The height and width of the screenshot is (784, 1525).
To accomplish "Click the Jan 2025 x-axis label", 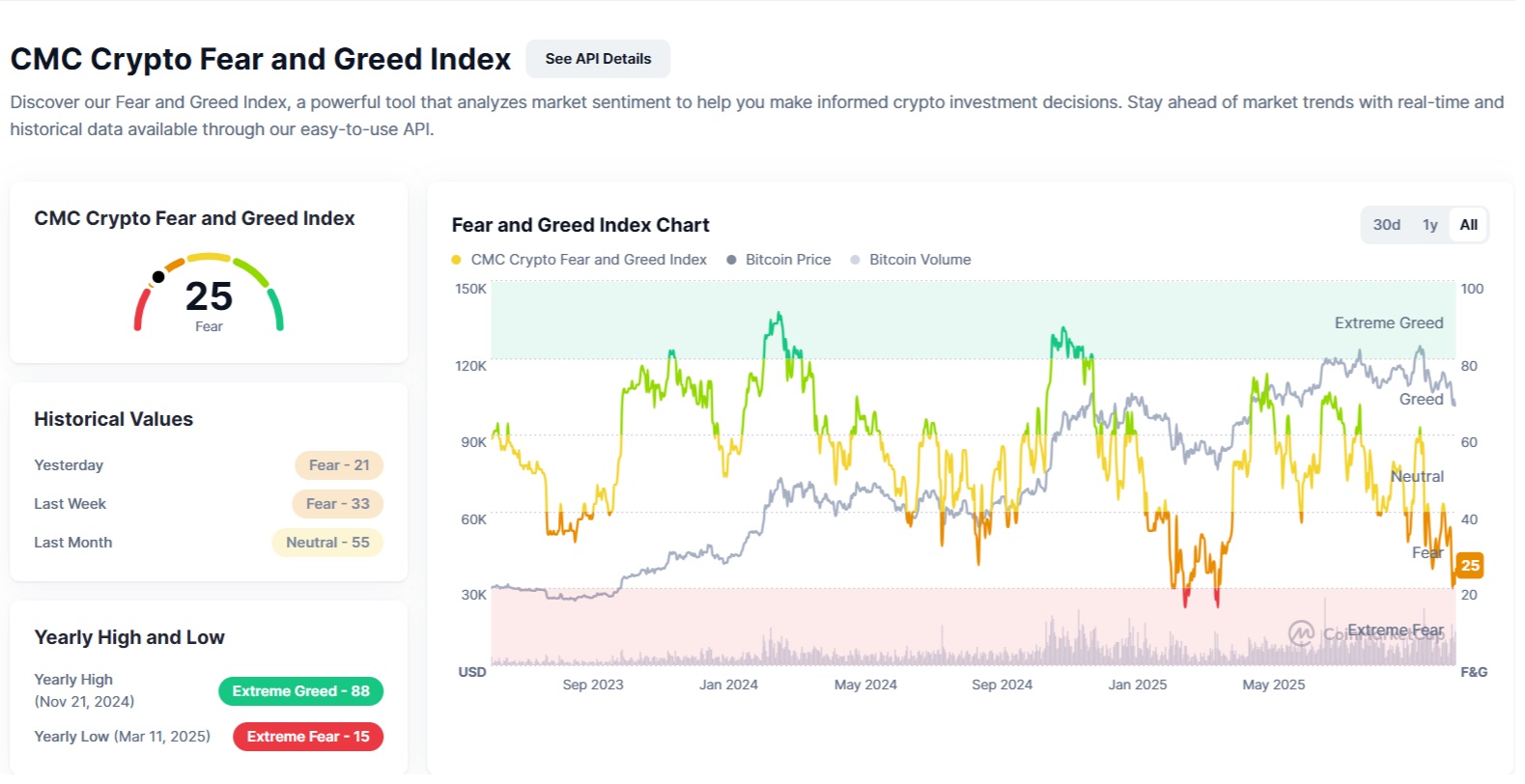I will point(1137,685).
